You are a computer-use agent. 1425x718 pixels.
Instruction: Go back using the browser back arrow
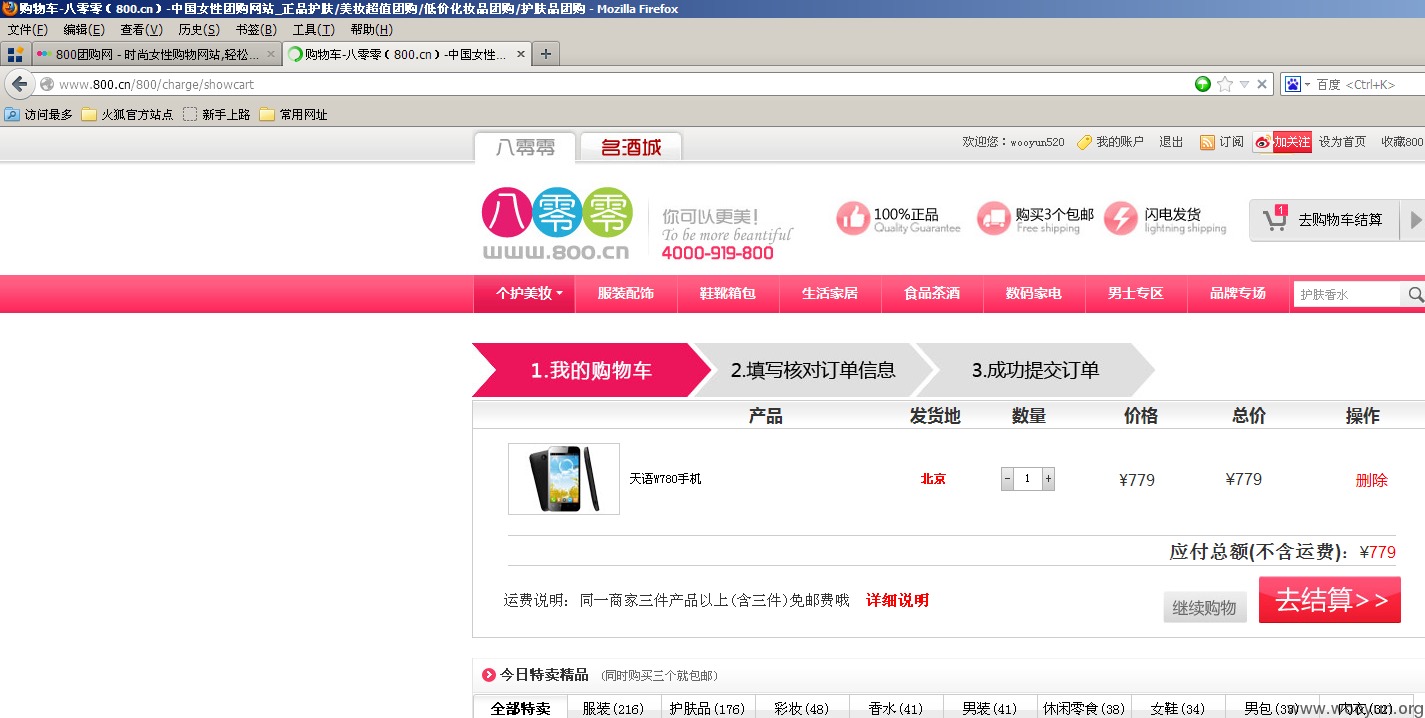pyautogui.click(x=19, y=84)
